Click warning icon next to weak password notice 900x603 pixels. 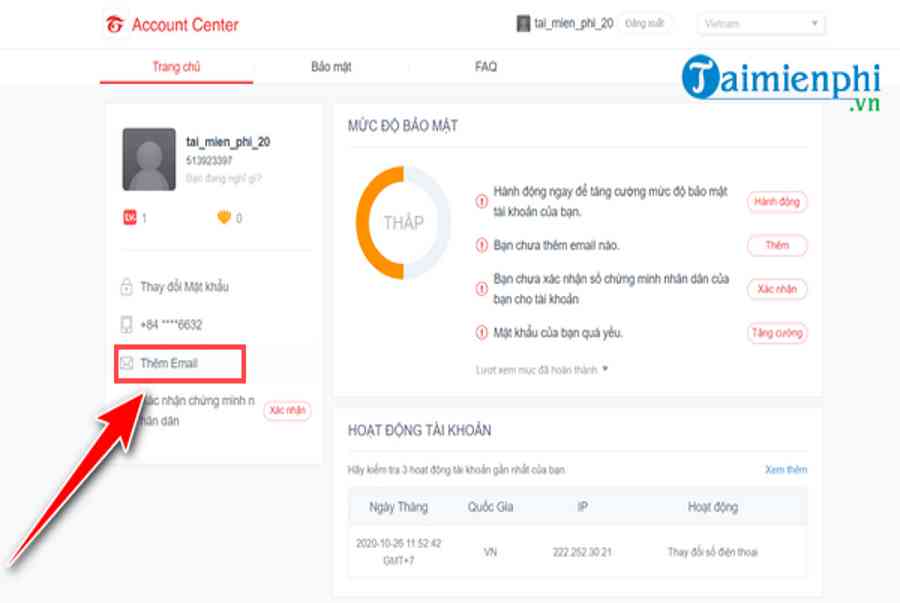[x=481, y=333]
